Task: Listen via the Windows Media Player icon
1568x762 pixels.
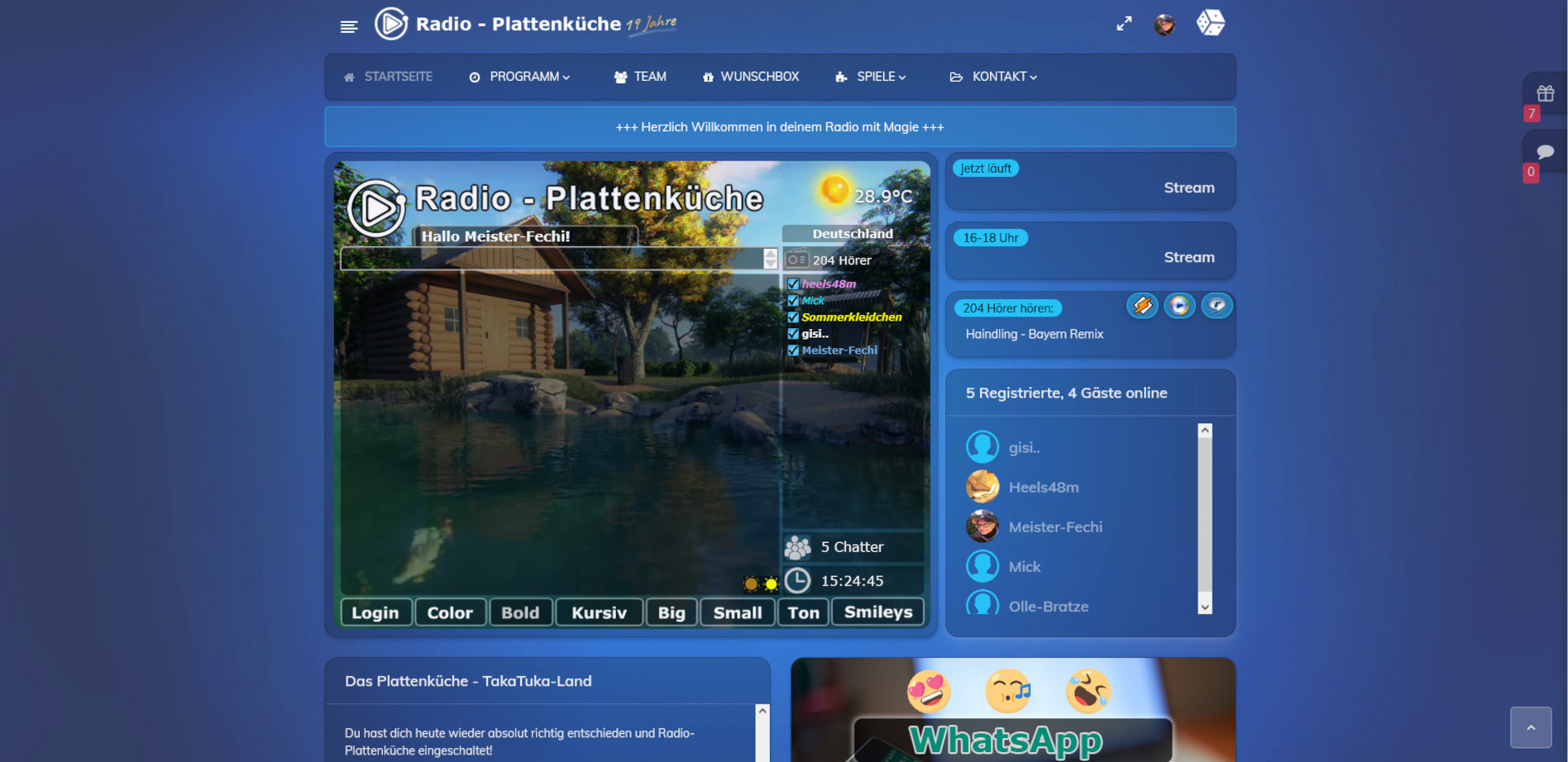Action: tap(1179, 306)
